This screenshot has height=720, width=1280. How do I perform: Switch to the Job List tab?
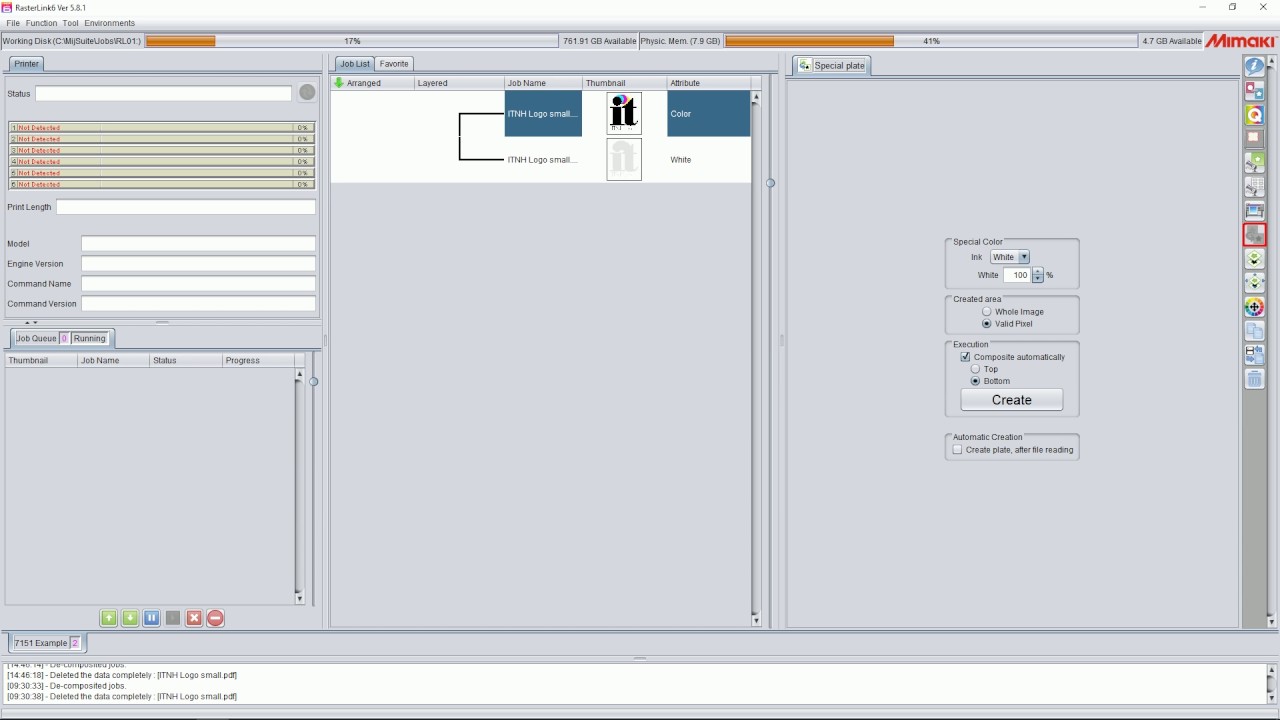pos(355,64)
